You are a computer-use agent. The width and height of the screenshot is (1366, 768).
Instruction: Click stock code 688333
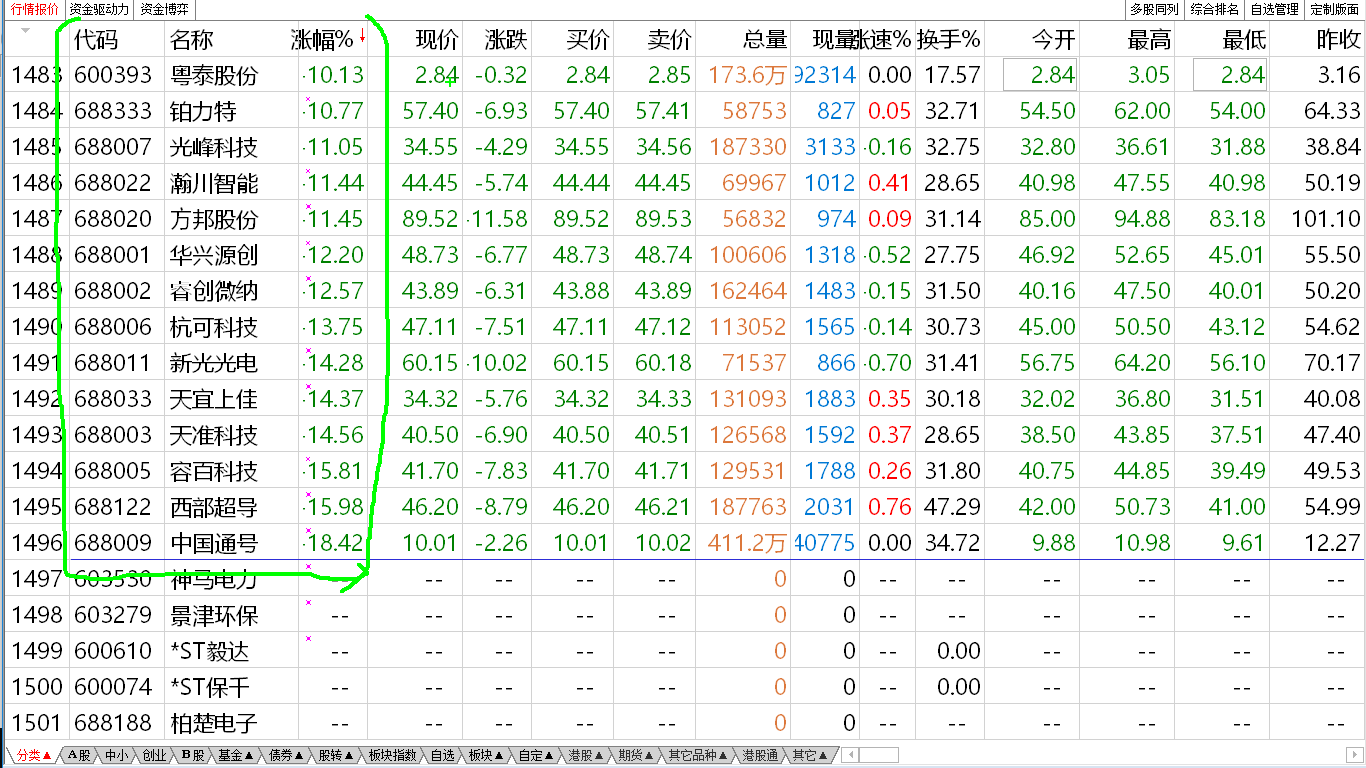[113, 111]
